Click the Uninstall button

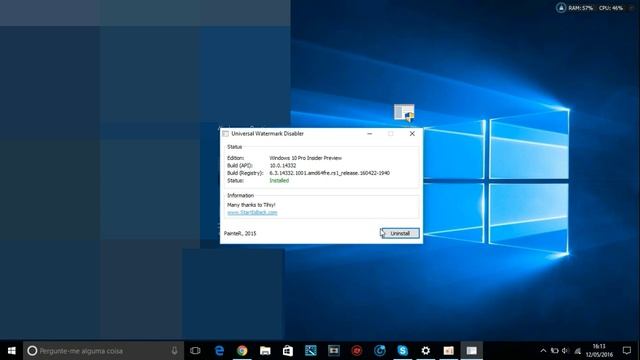[400, 233]
